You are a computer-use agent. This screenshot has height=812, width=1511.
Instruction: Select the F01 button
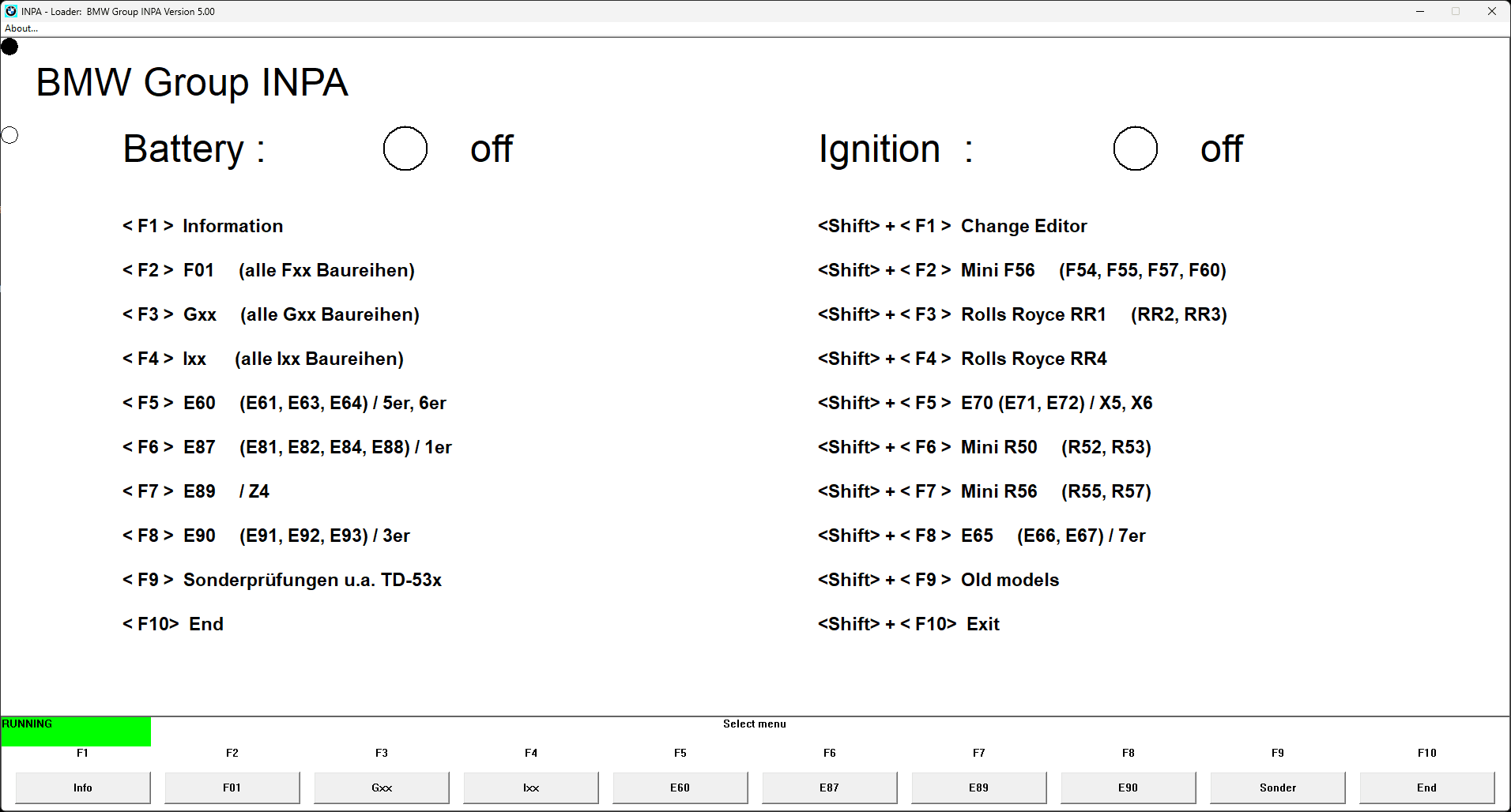(232, 788)
